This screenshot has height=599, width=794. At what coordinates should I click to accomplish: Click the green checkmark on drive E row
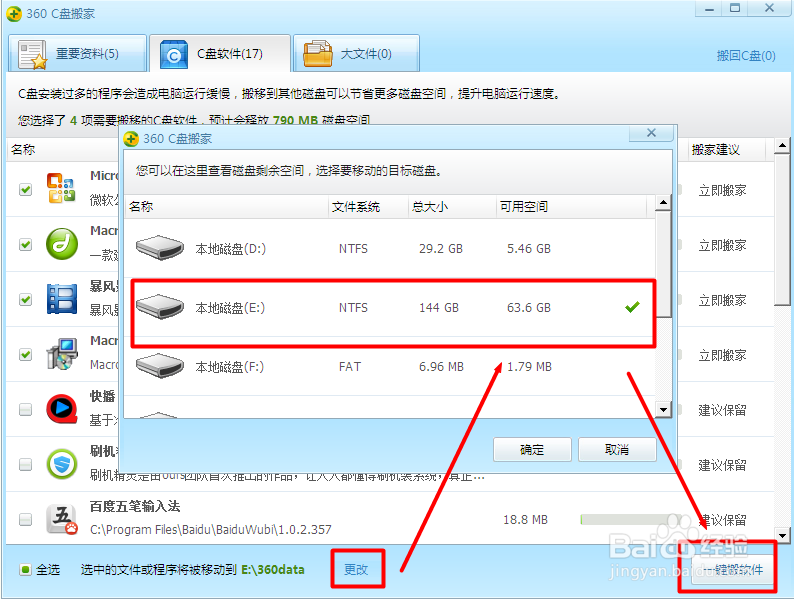click(x=632, y=307)
